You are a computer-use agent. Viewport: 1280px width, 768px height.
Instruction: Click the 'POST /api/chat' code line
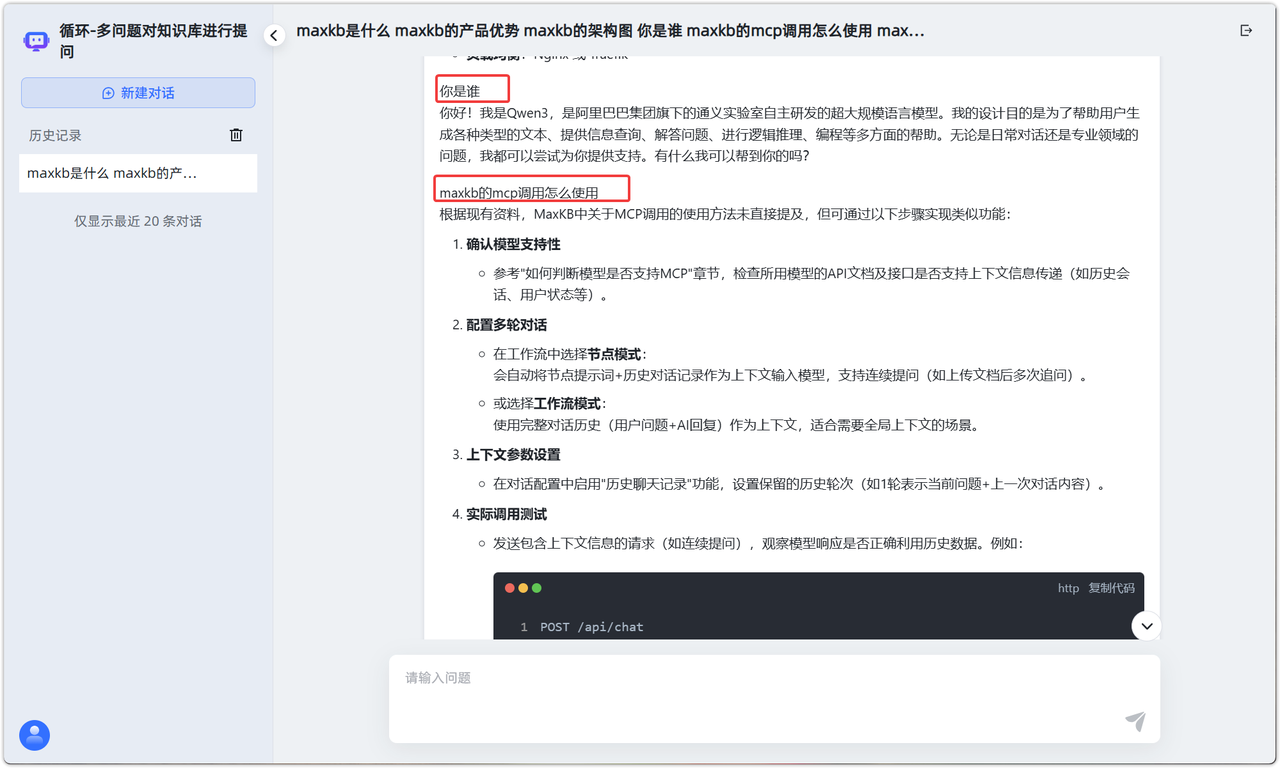591,627
